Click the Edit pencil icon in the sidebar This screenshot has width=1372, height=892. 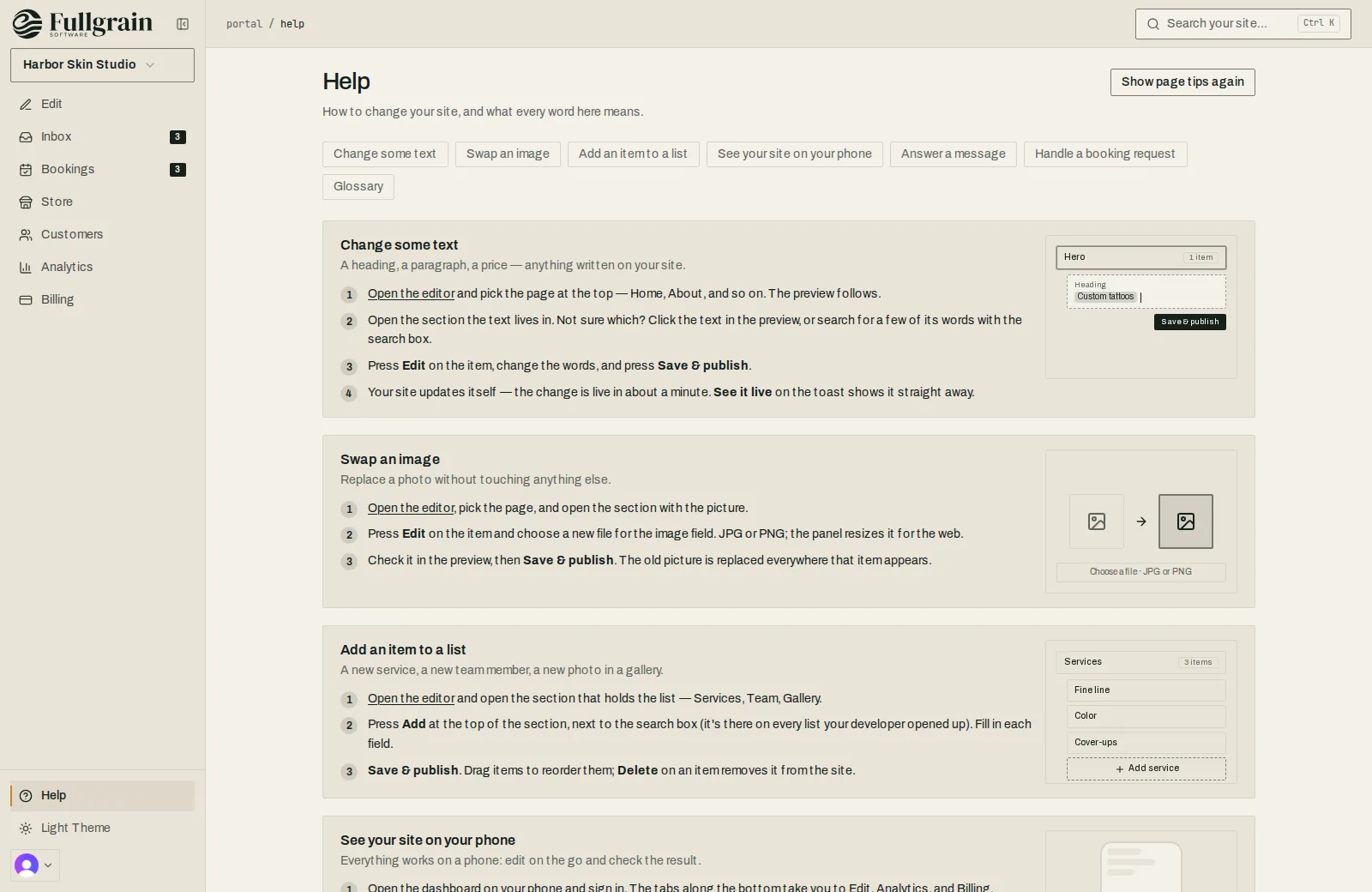(x=26, y=105)
